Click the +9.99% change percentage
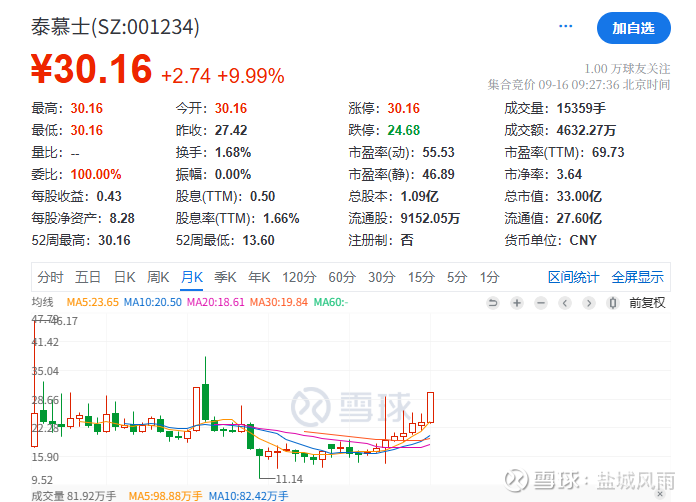 (x=251, y=76)
